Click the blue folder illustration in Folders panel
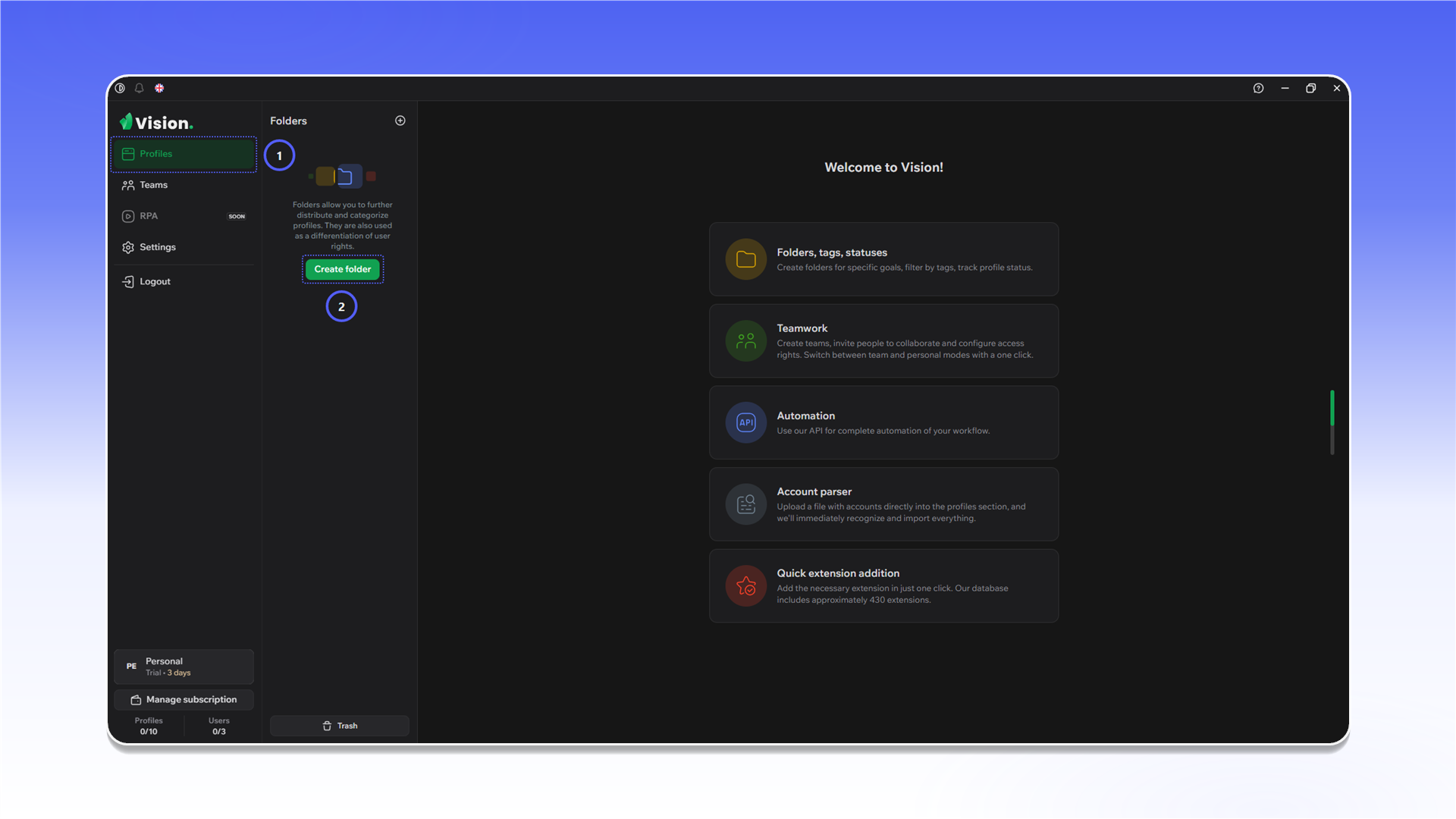 [x=348, y=177]
